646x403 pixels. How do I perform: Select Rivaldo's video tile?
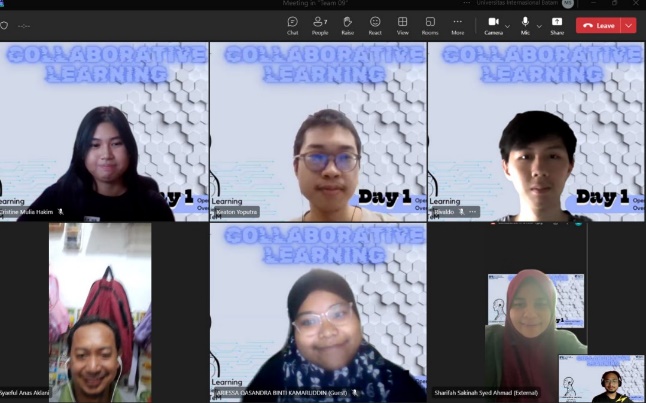tap(537, 132)
